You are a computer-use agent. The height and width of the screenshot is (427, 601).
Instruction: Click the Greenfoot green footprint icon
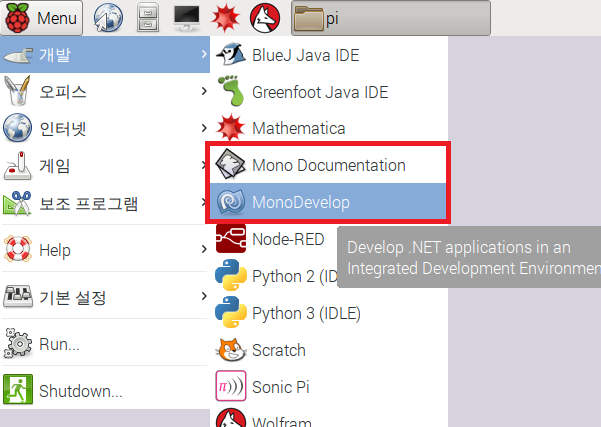(x=231, y=91)
